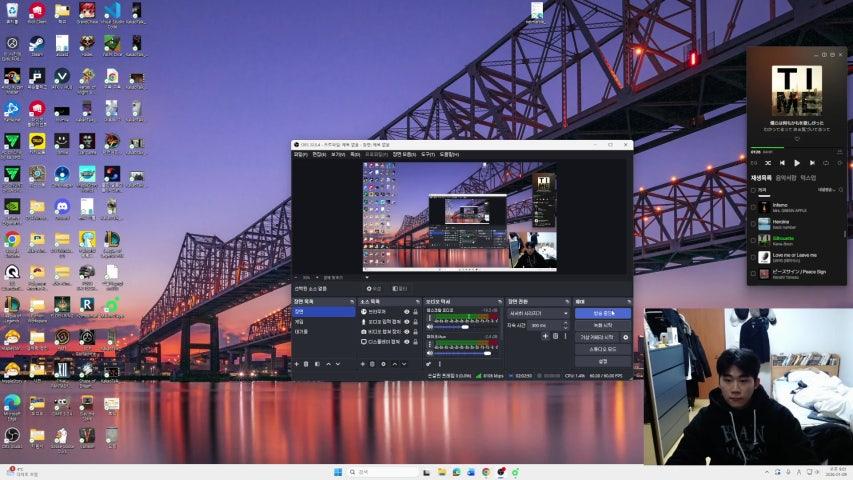Click the Windows Start button on taskbar

click(x=337, y=471)
